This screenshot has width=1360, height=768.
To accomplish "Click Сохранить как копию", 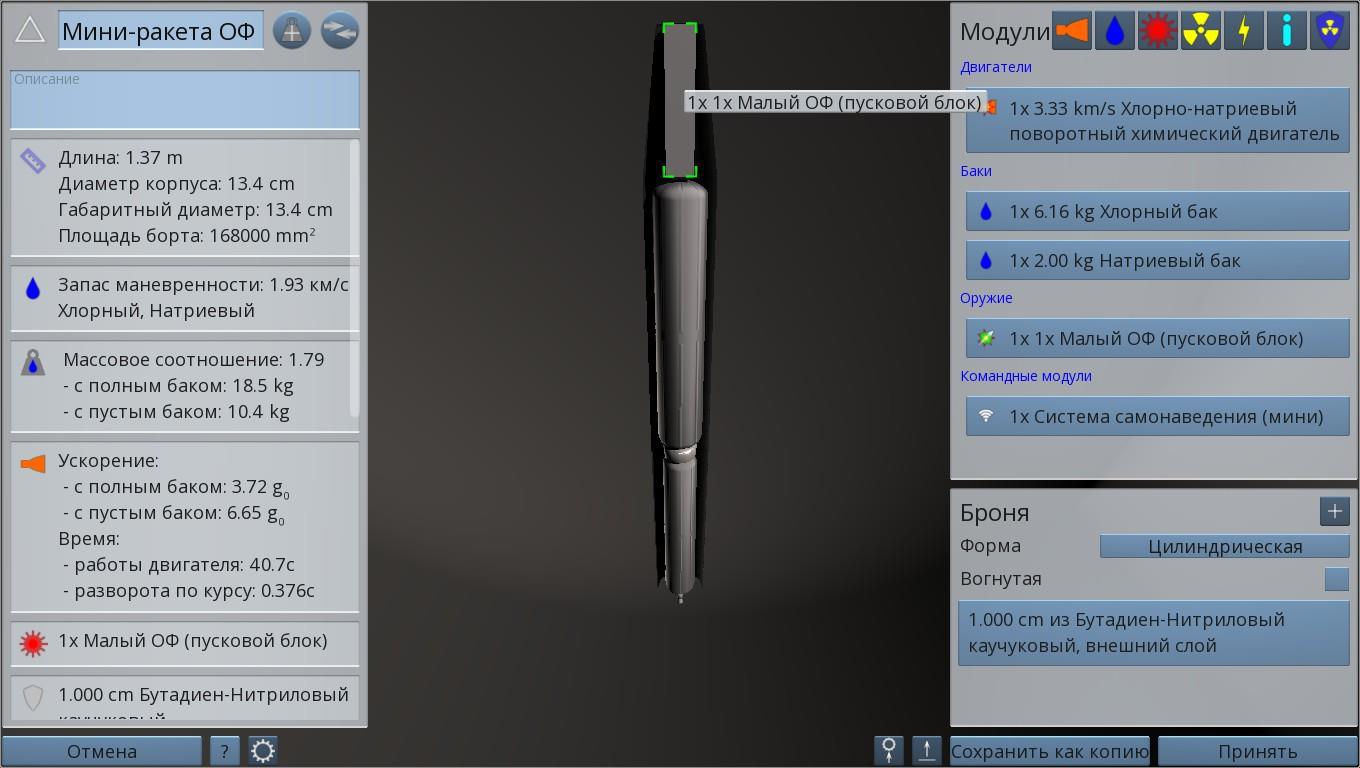I will pos(1050,751).
